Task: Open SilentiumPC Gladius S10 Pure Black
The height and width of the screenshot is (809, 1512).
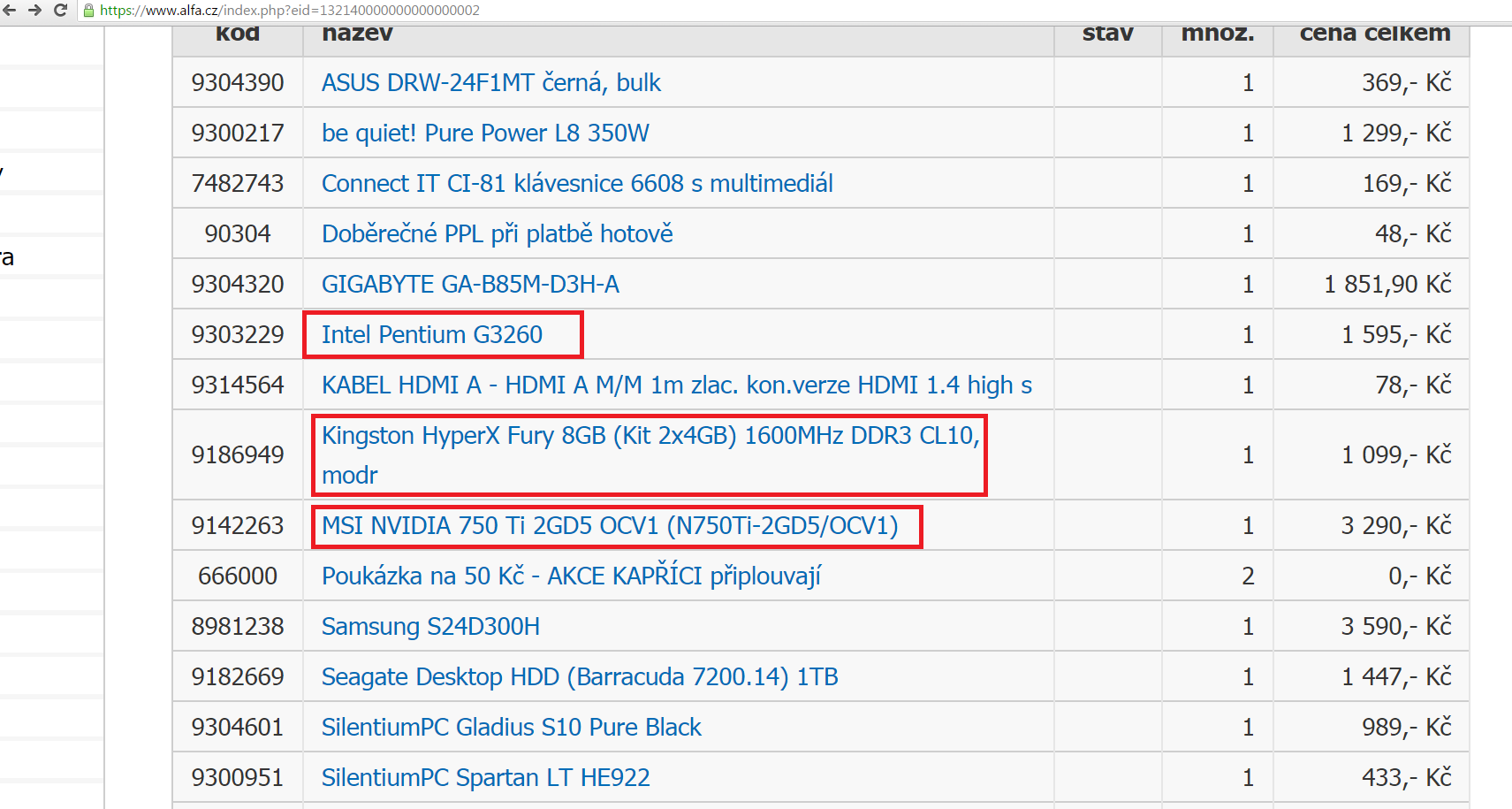Action: click(x=511, y=728)
